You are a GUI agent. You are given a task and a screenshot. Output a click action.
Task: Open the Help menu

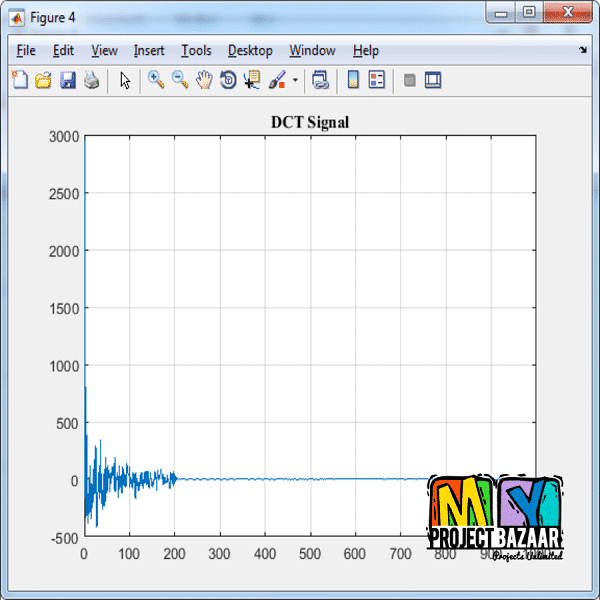(366, 51)
